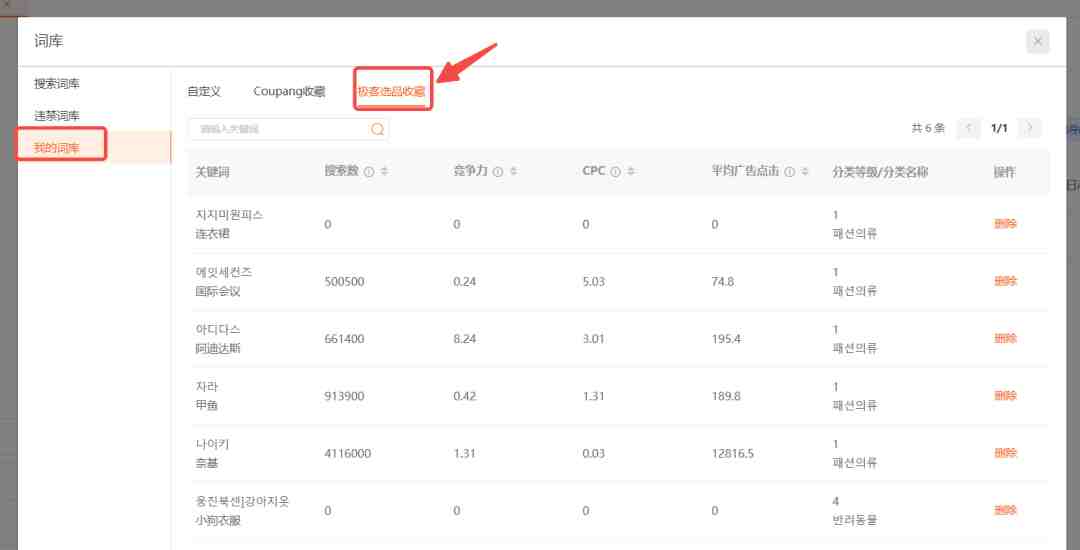Image resolution: width=1080 pixels, height=550 pixels.
Task: Select keyword text 国际会议
Action: pos(218,291)
